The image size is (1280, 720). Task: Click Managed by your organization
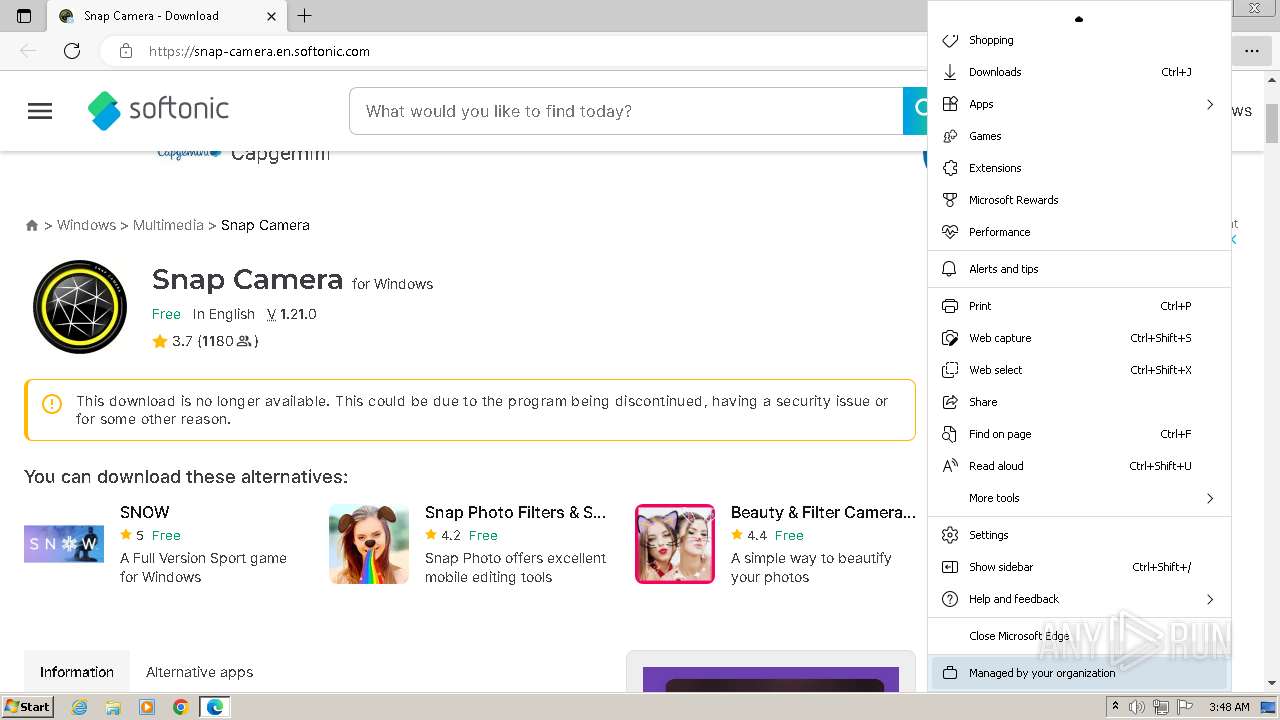[x=1079, y=673]
